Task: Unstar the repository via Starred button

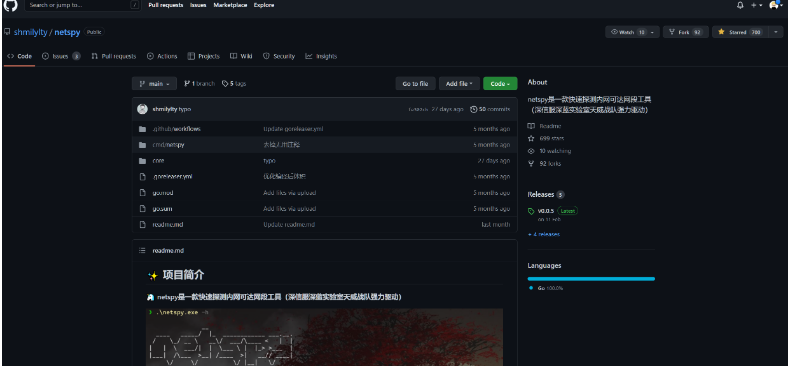Action: click(740, 32)
